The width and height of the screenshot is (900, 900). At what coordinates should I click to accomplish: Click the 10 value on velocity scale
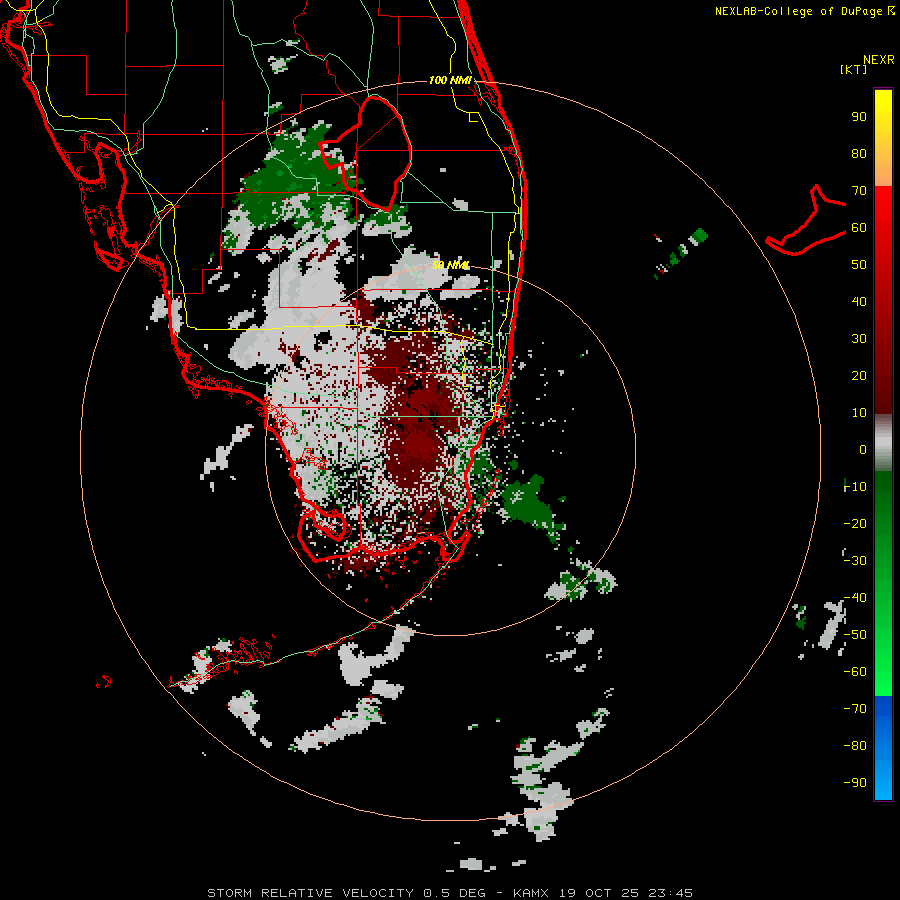point(859,413)
